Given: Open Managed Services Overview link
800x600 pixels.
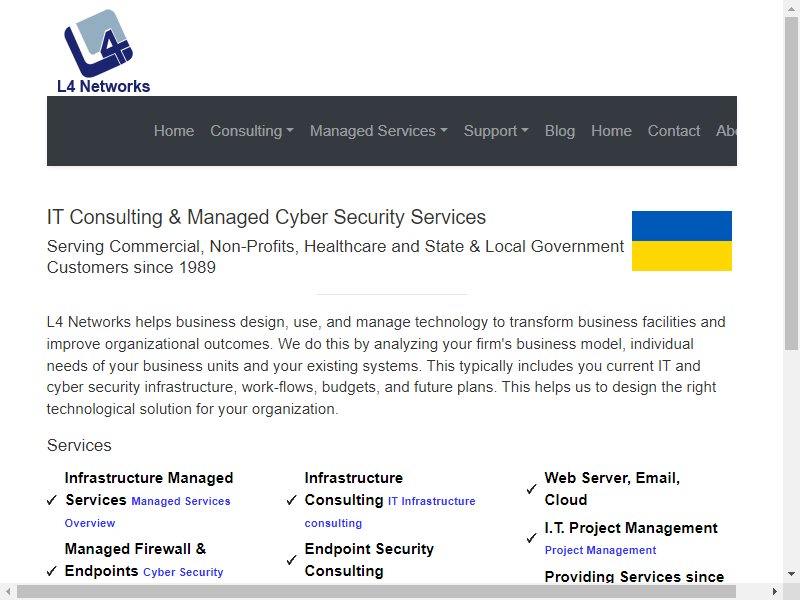Looking at the screenshot, I should pos(147,512).
